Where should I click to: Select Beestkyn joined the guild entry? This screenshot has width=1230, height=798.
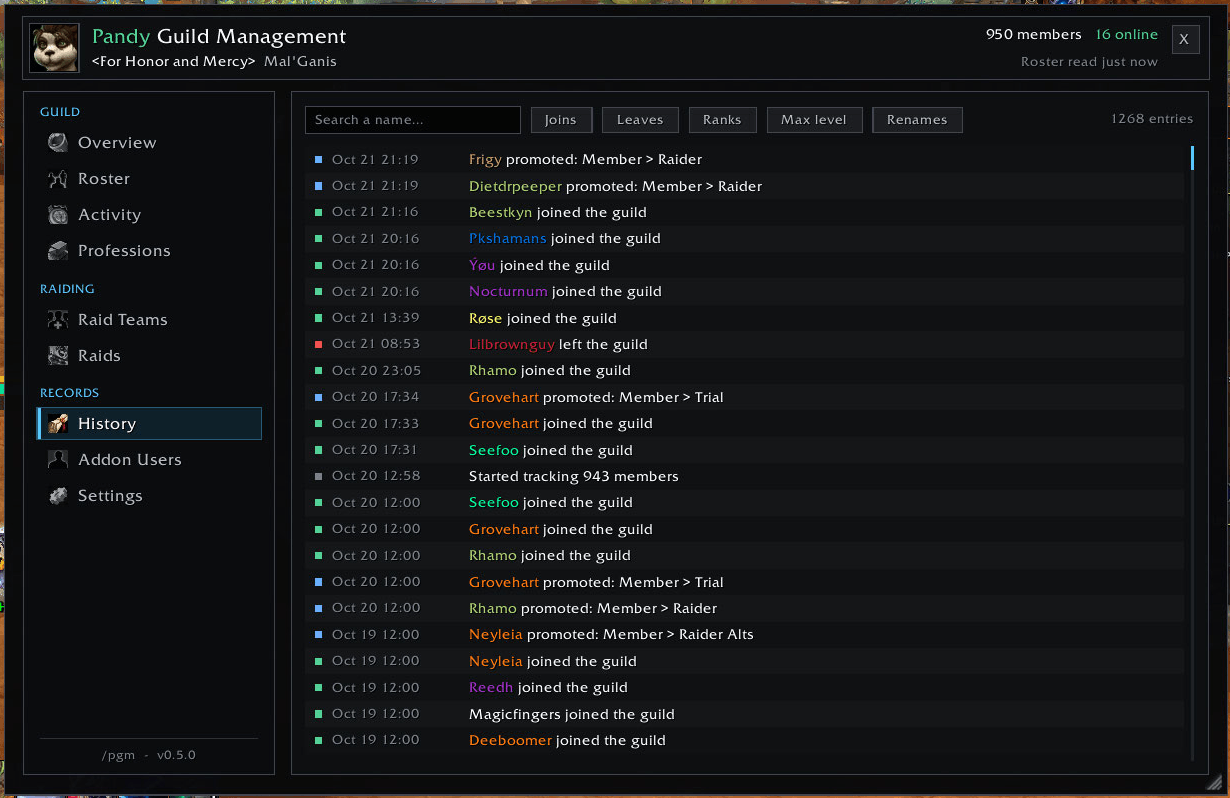click(745, 212)
